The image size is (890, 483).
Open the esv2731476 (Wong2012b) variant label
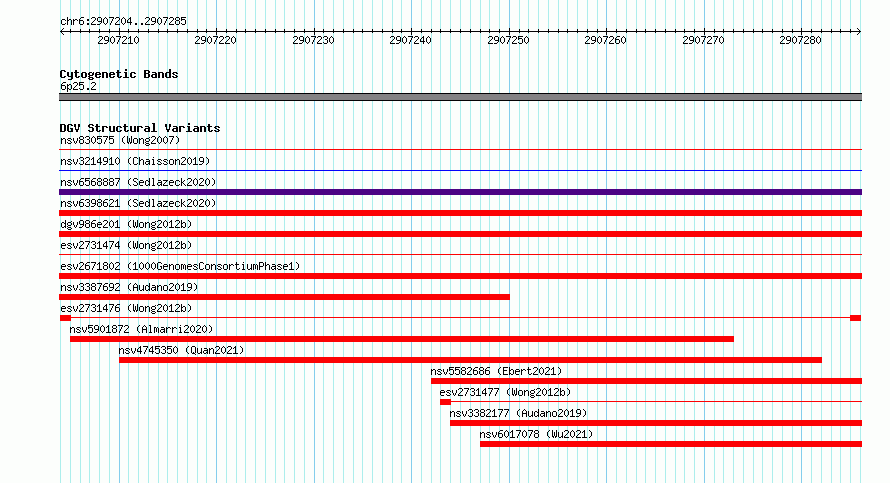(126, 308)
